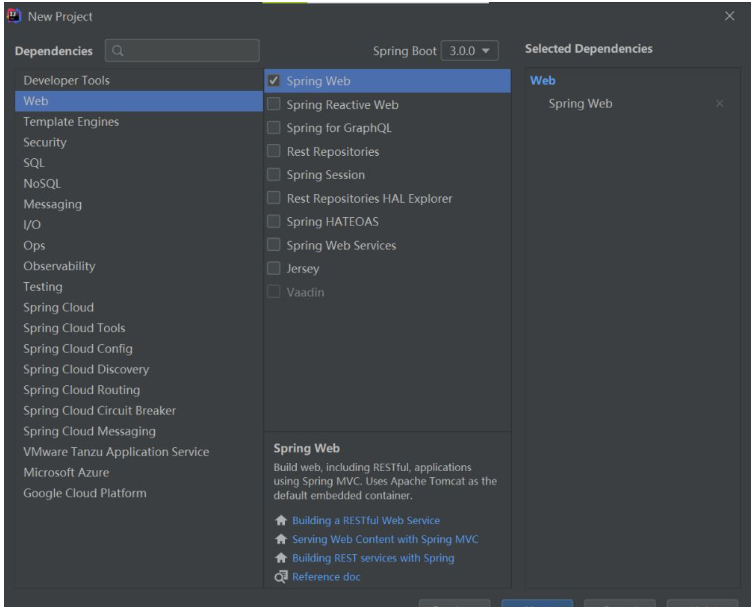Open the Spring Boot version dropdown

469,50
